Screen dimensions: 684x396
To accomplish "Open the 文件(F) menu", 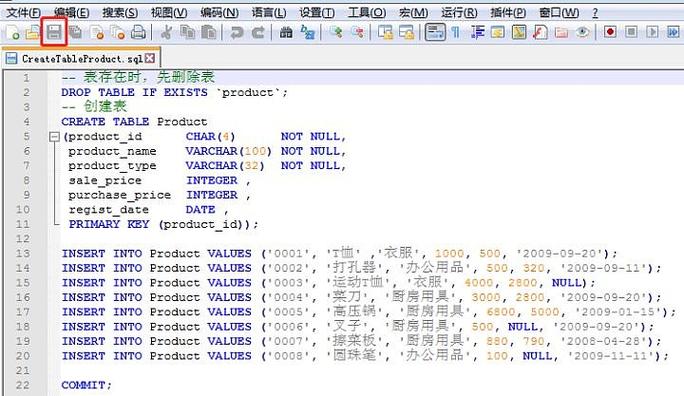I will tap(24, 13).
